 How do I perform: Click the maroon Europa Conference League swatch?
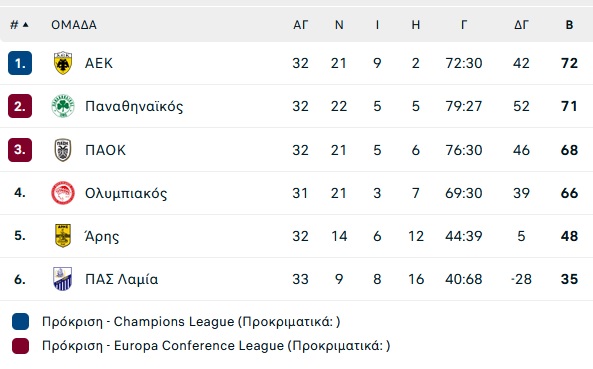[x=20, y=346]
